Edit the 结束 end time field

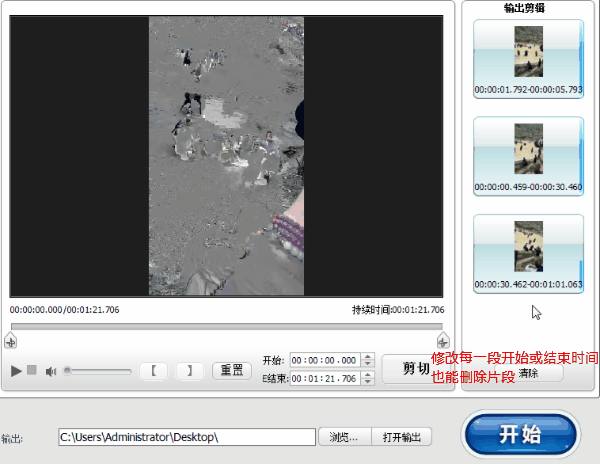click(x=325, y=379)
